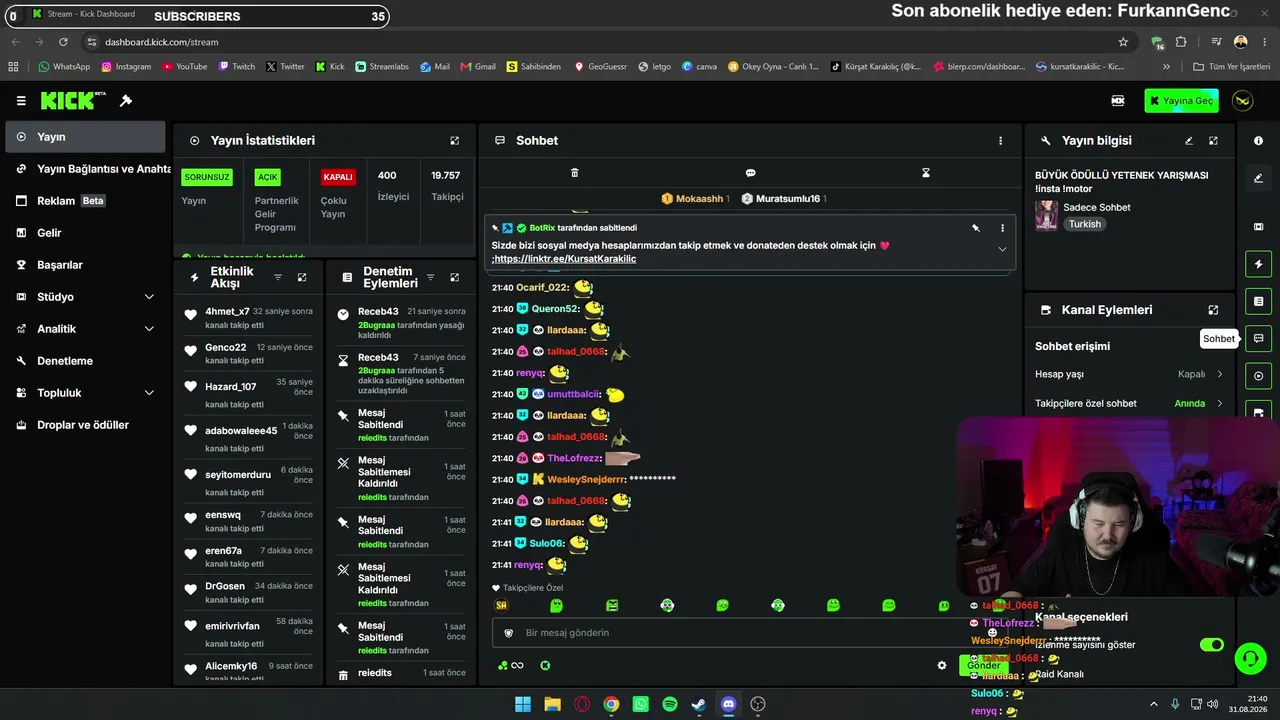Go to Reklam Beta section
Image resolution: width=1280 pixels, height=720 pixels.
point(85,201)
